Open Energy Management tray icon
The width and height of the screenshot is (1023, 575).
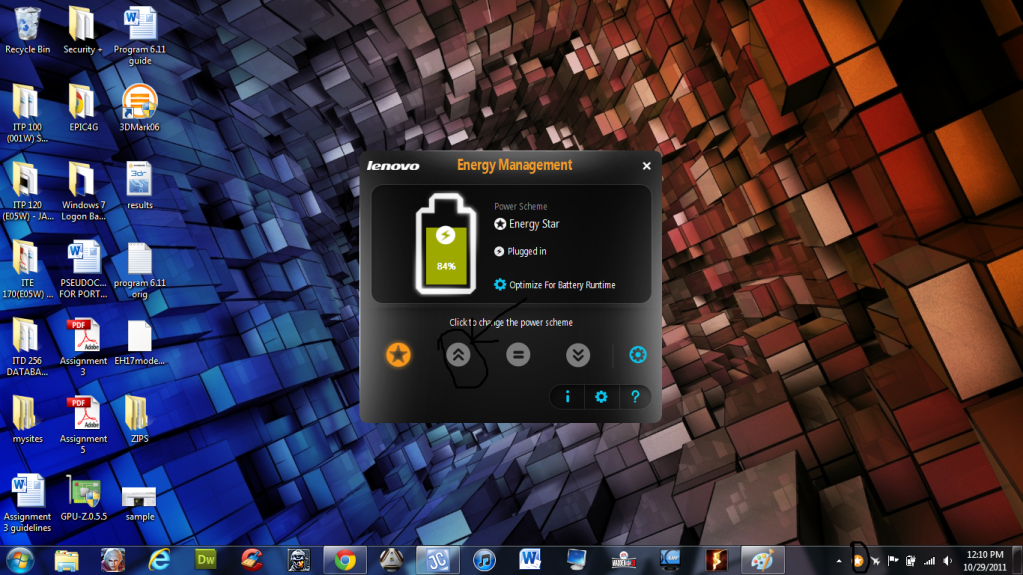click(x=859, y=561)
